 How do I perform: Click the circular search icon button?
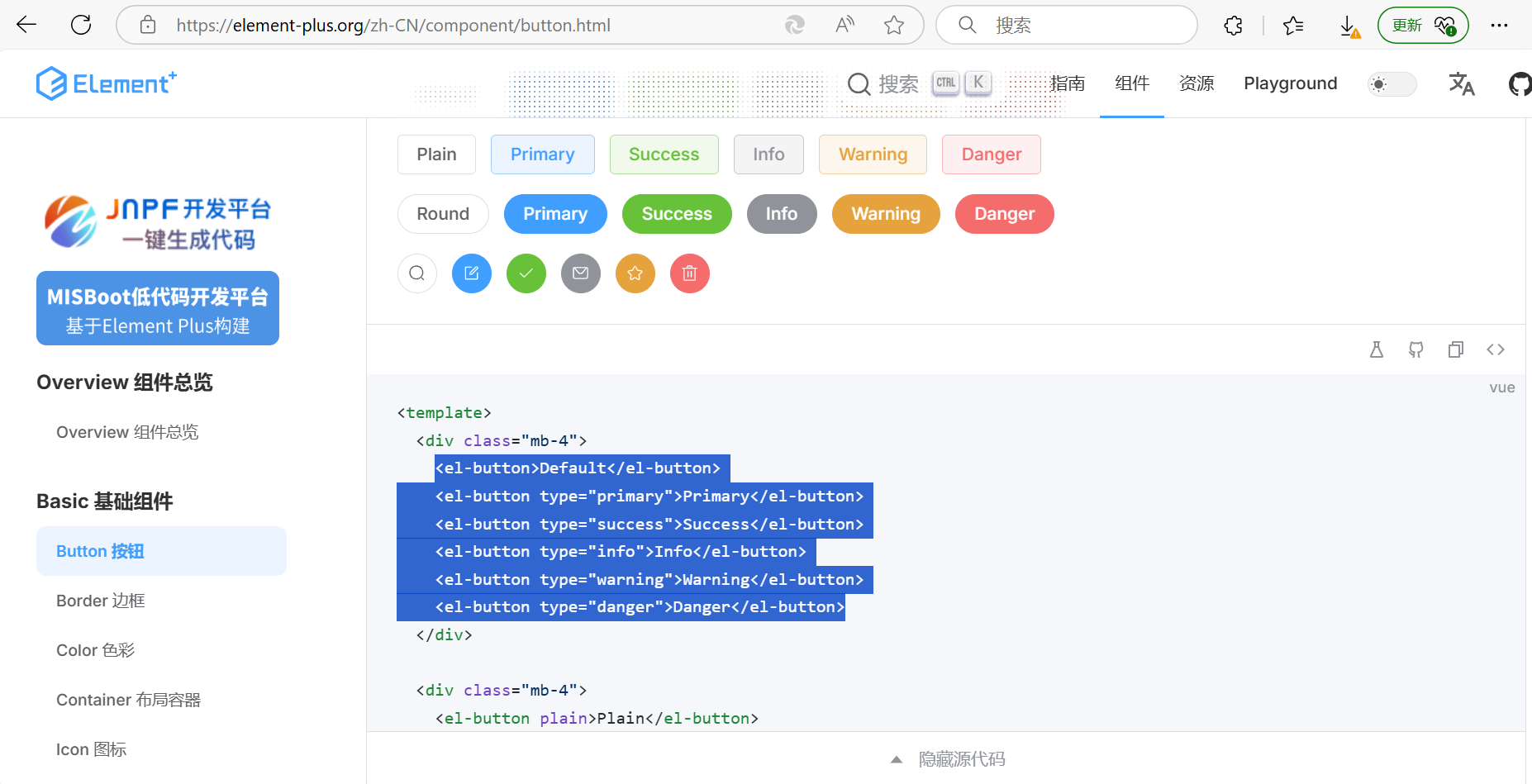click(x=417, y=273)
